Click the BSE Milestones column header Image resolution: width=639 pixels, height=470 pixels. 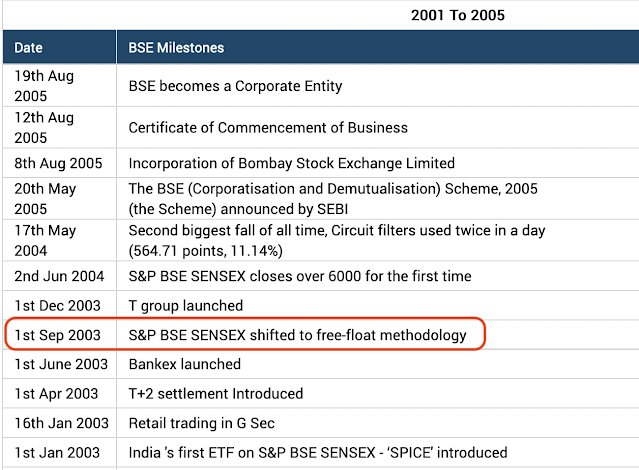tap(176, 48)
